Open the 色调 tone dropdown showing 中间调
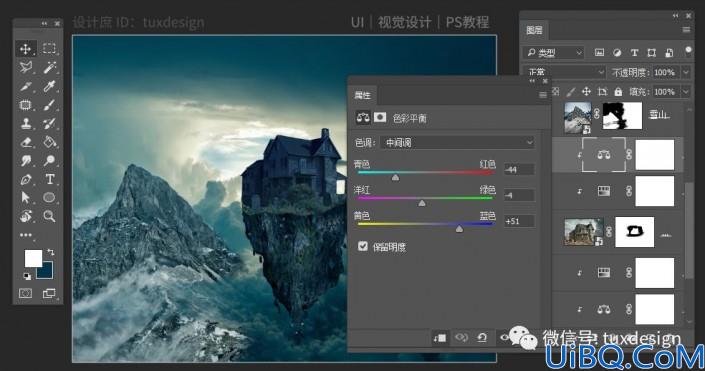This screenshot has width=705, height=371. (457, 143)
